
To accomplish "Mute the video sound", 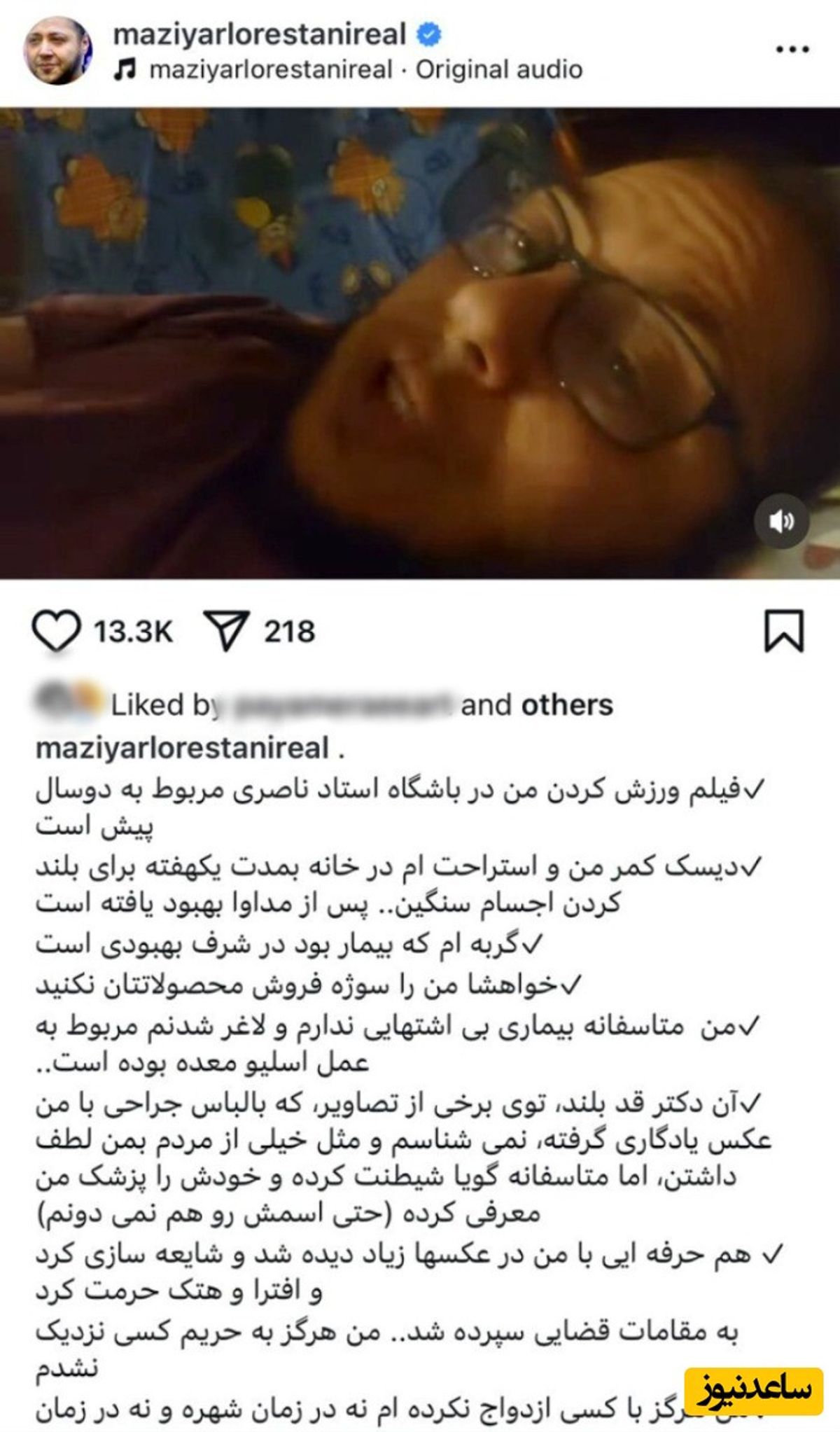I will pyautogui.click(x=781, y=522).
